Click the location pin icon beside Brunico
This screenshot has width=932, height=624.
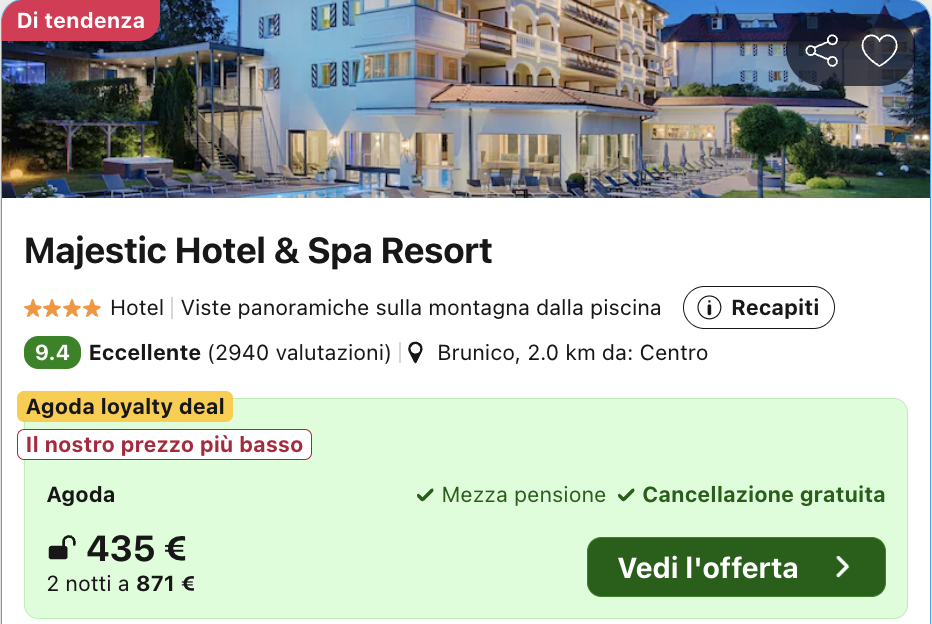point(415,353)
